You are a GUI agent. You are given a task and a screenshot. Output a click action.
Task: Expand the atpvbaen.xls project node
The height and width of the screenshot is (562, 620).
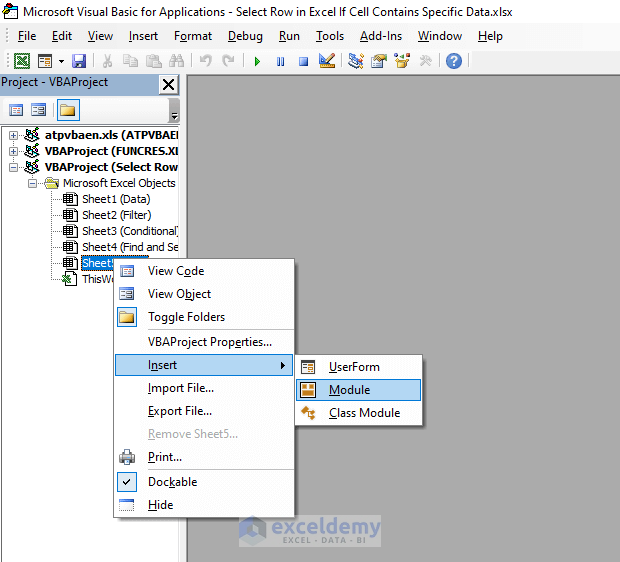pos(13,135)
